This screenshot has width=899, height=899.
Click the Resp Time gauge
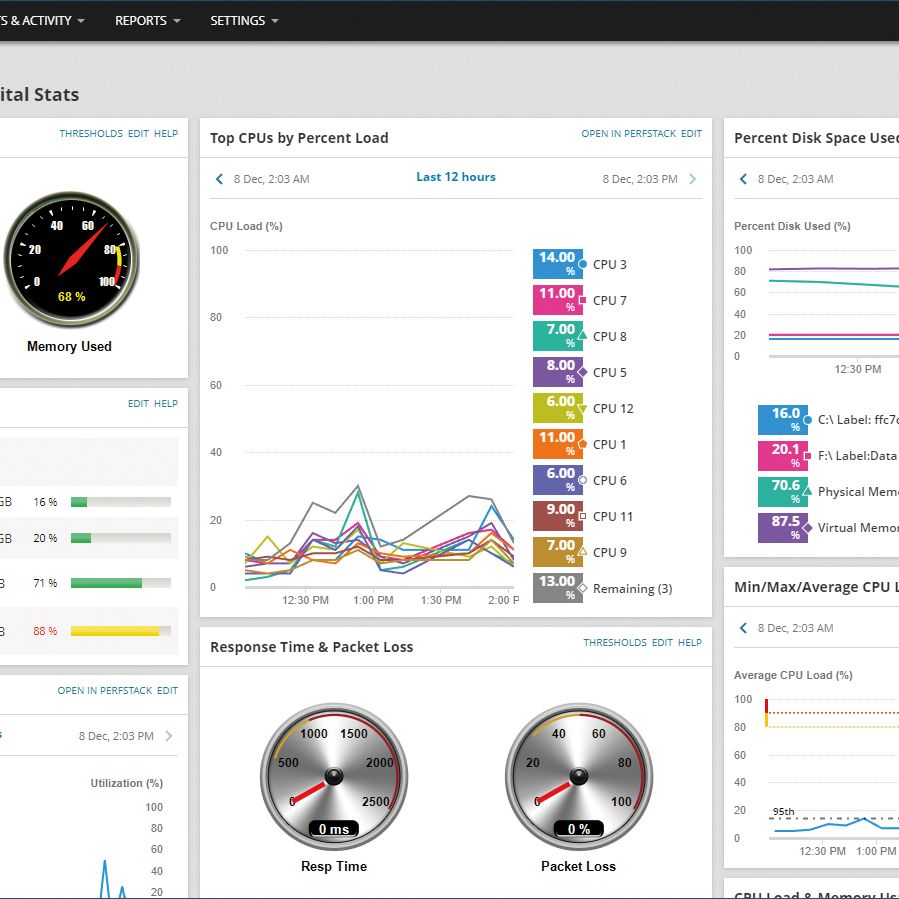(x=334, y=776)
